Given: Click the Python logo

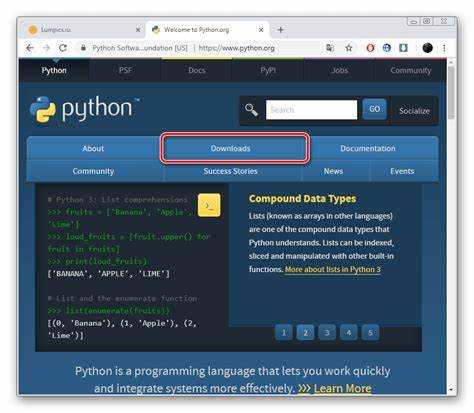Looking at the screenshot, I should pos(84,109).
